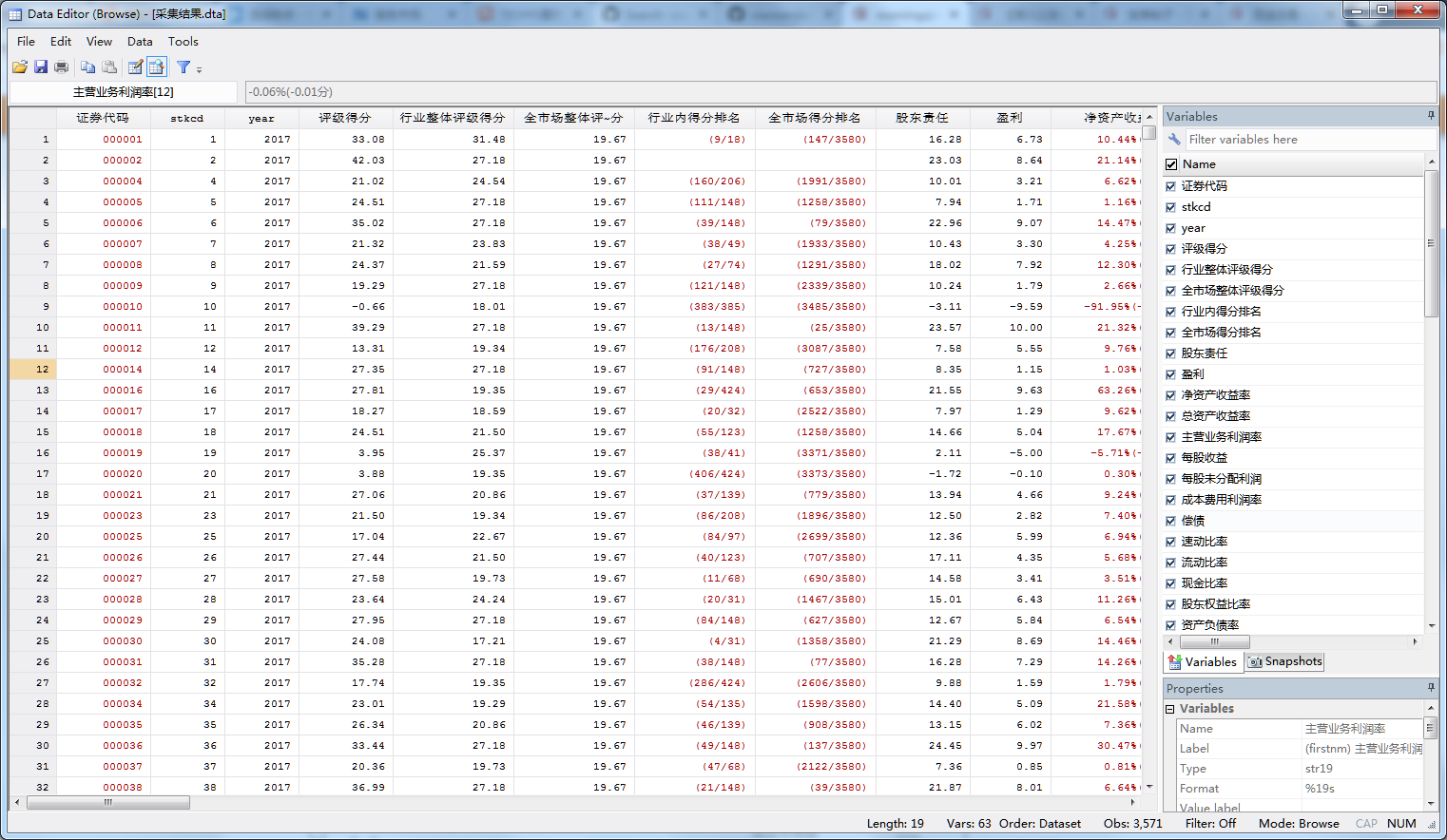Image resolution: width=1447 pixels, height=840 pixels.
Task: Click the data grid horizontal scrollbar thumb
Action: click(108, 803)
